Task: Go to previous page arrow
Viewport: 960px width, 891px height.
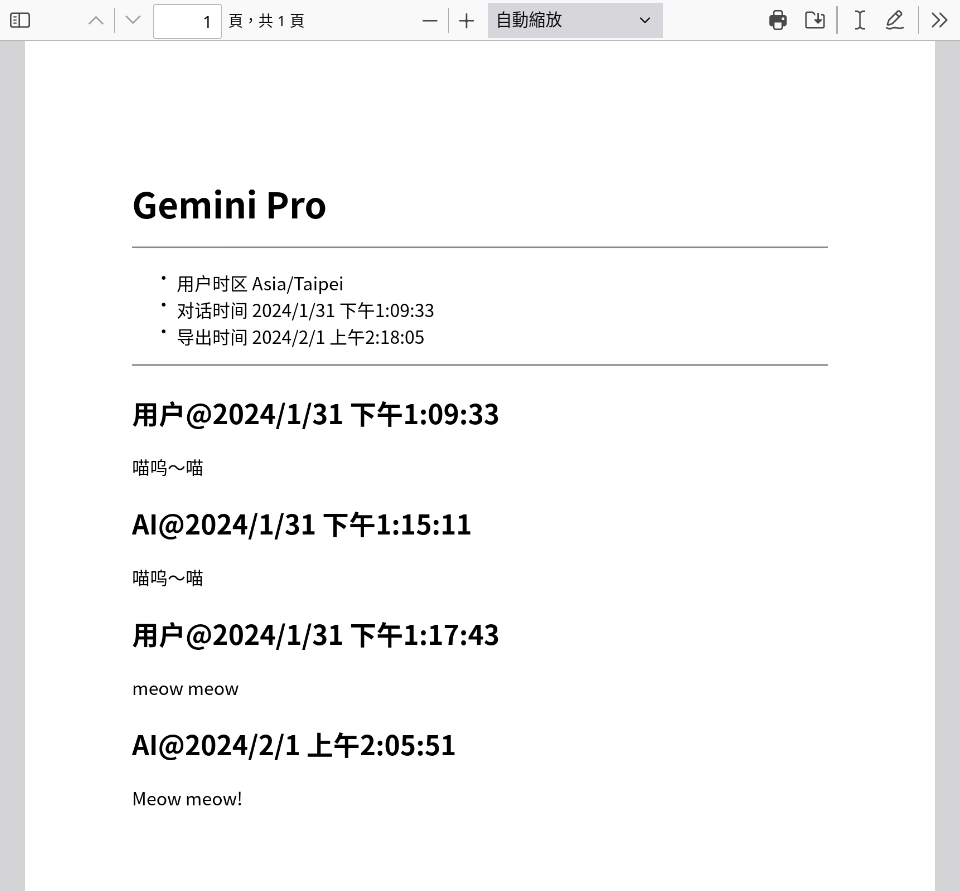Action: (x=96, y=20)
